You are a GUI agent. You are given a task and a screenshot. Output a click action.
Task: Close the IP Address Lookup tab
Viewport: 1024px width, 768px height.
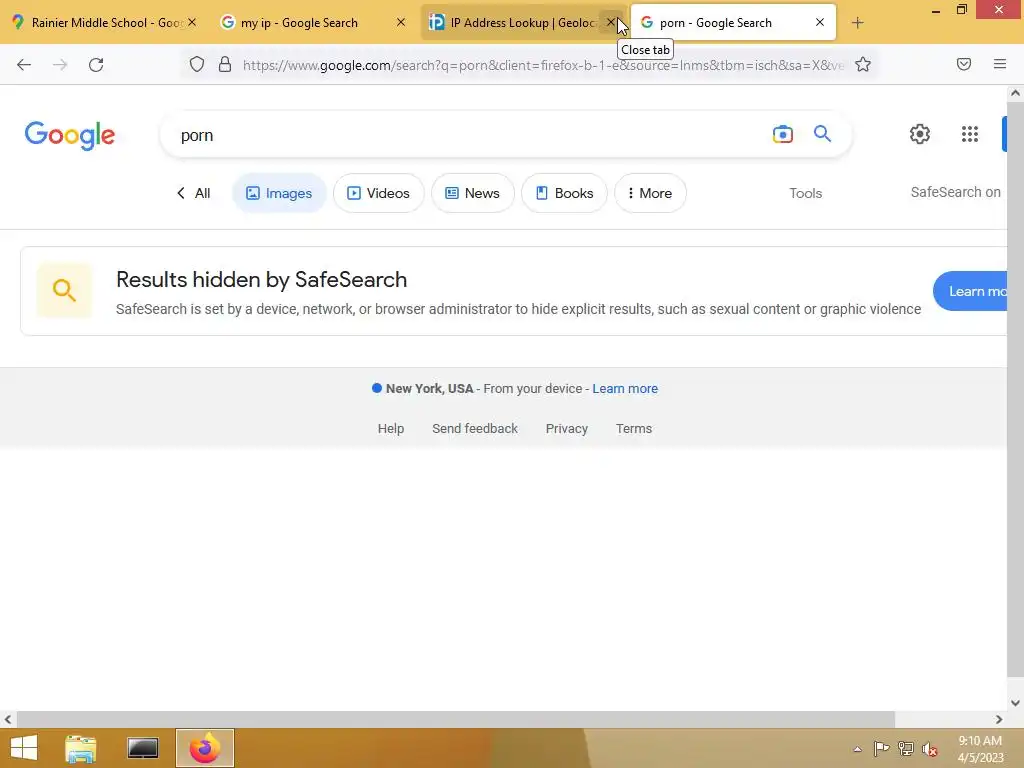[x=610, y=22]
